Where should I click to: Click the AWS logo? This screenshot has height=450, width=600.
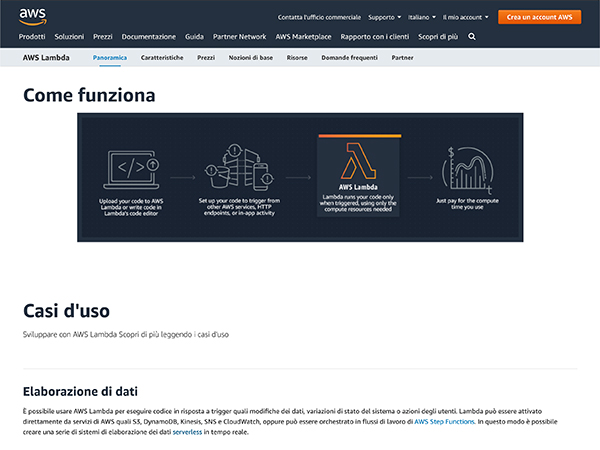33,17
